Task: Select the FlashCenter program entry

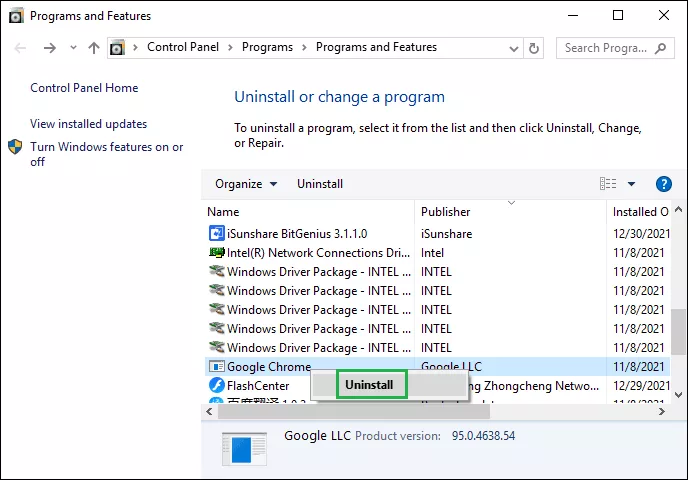Action: (437, 386)
